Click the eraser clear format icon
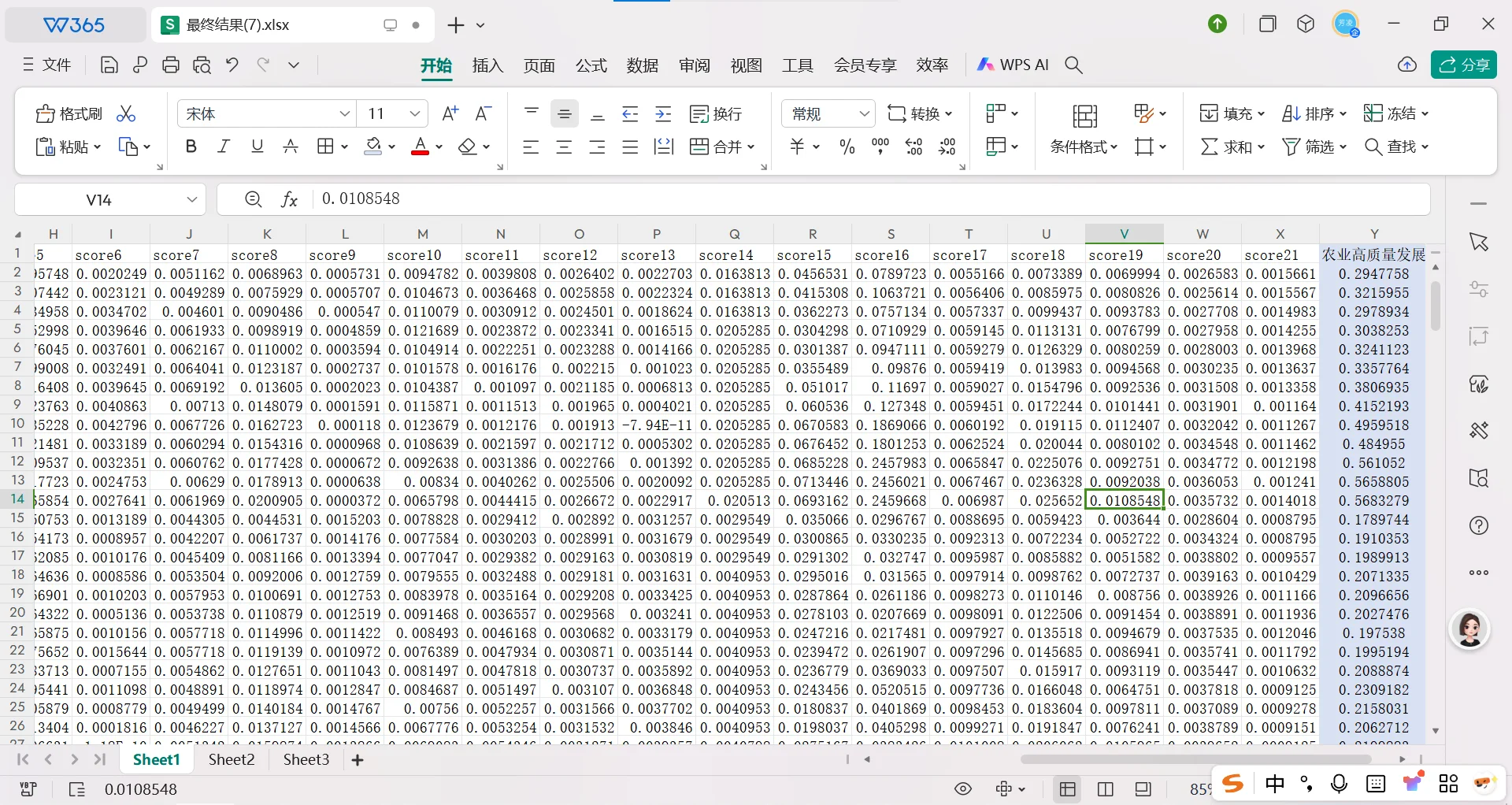1512x805 pixels. coord(468,147)
